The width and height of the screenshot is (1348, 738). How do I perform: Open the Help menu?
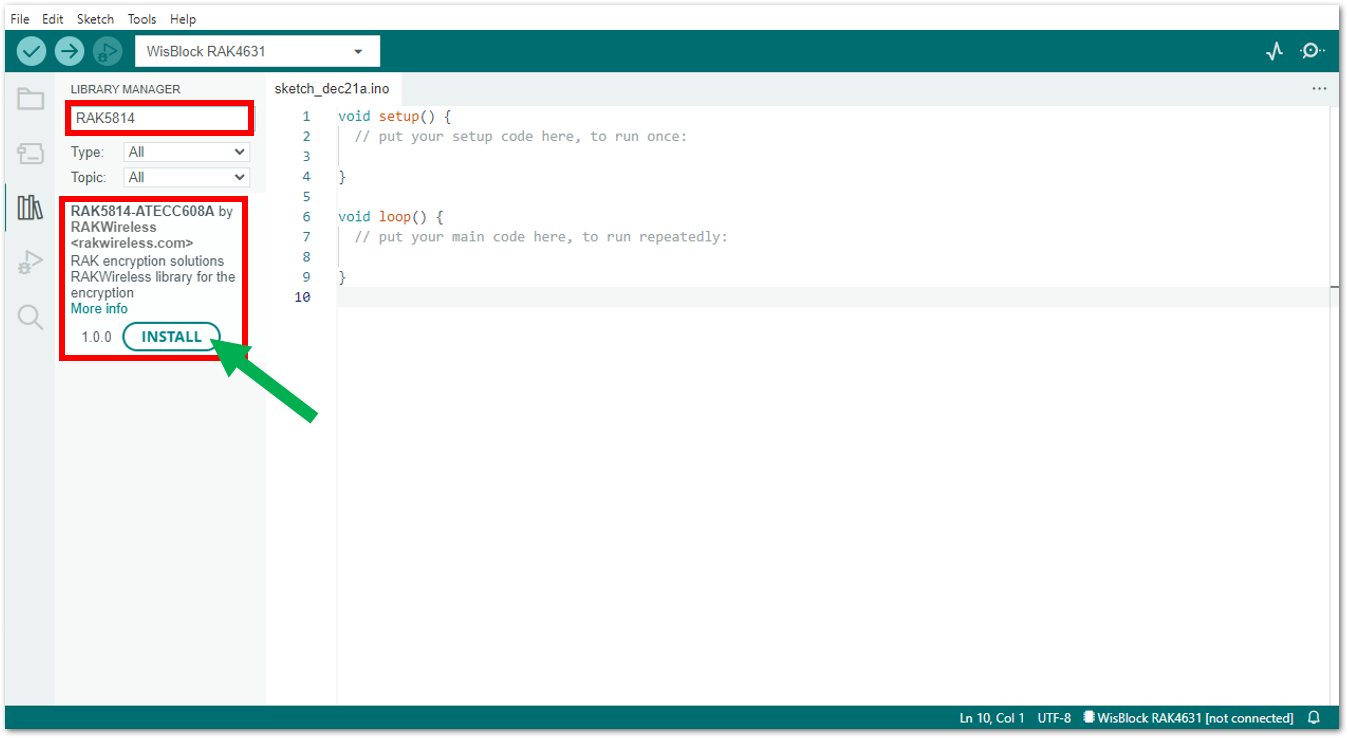[183, 19]
